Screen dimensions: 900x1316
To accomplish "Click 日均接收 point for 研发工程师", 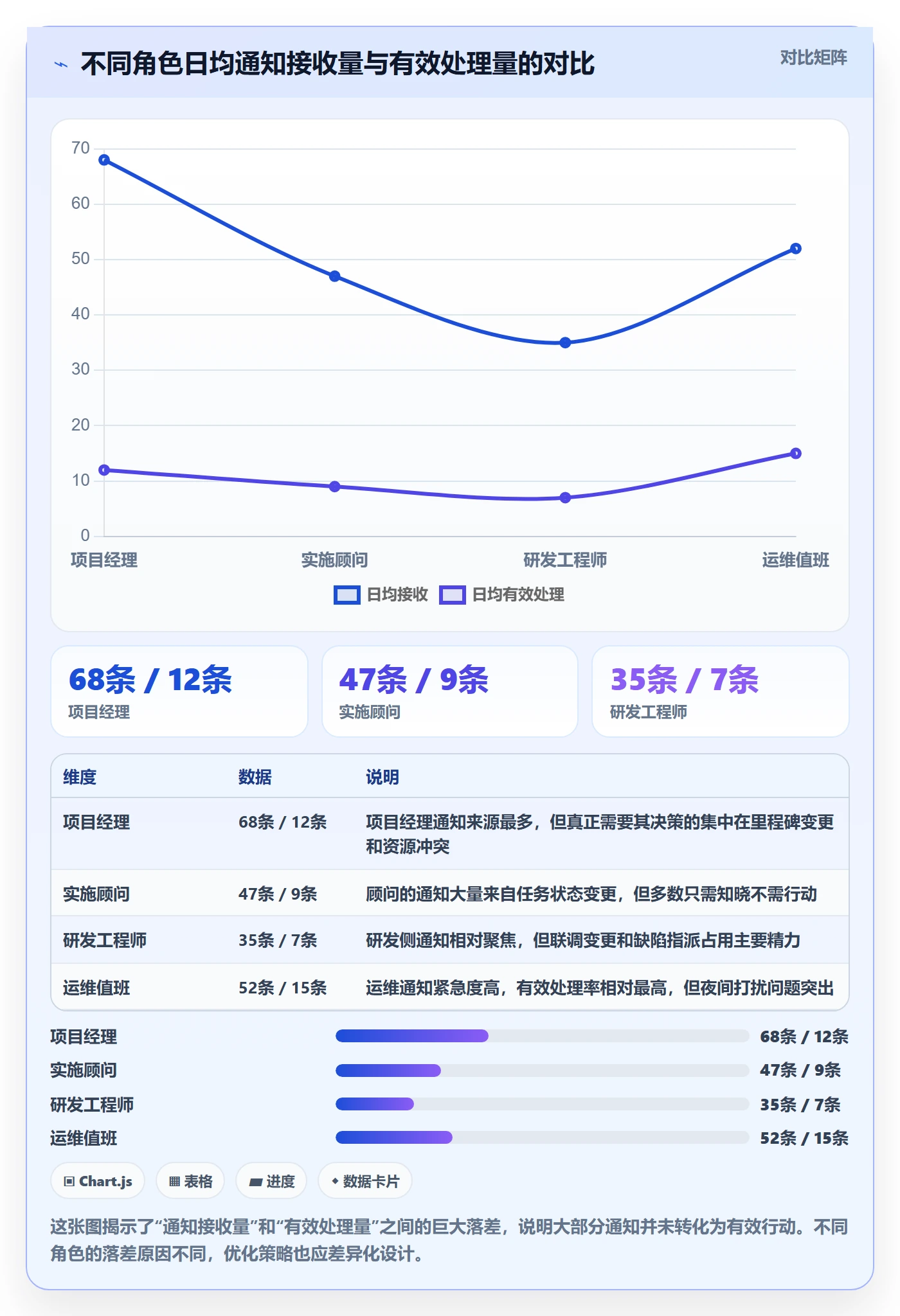I will click(x=565, y=342).
